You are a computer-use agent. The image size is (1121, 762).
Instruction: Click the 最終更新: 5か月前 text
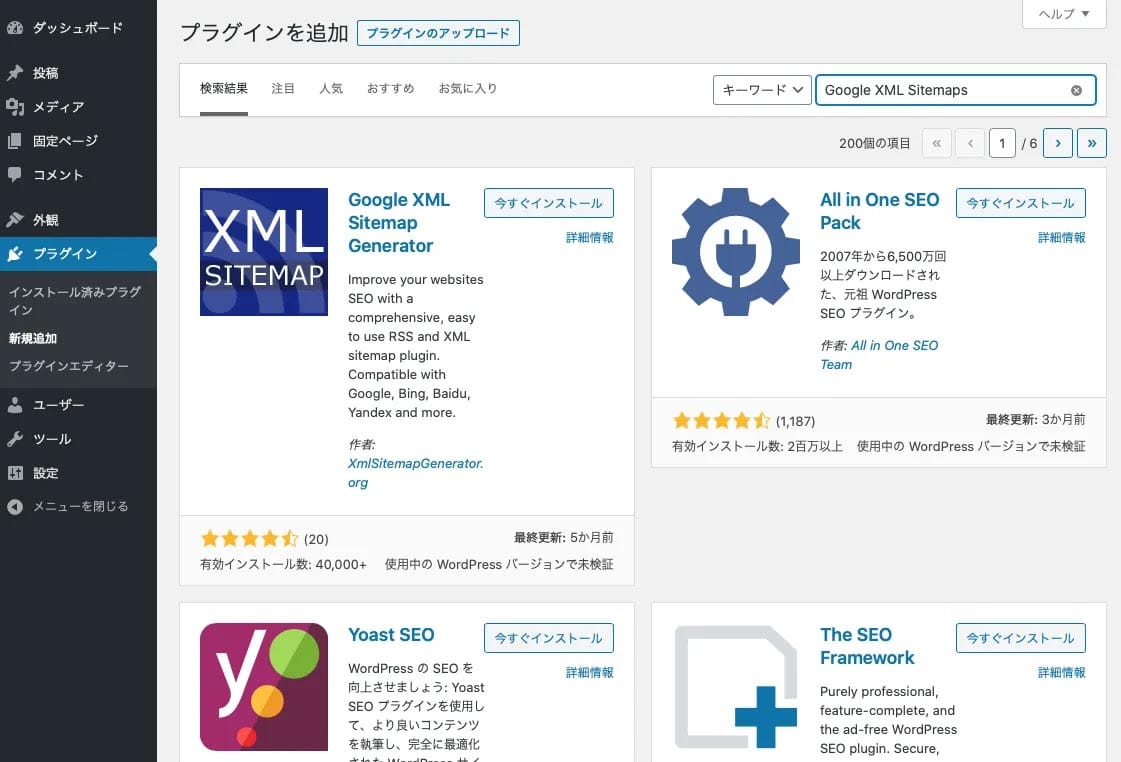(x=563, y=538)
